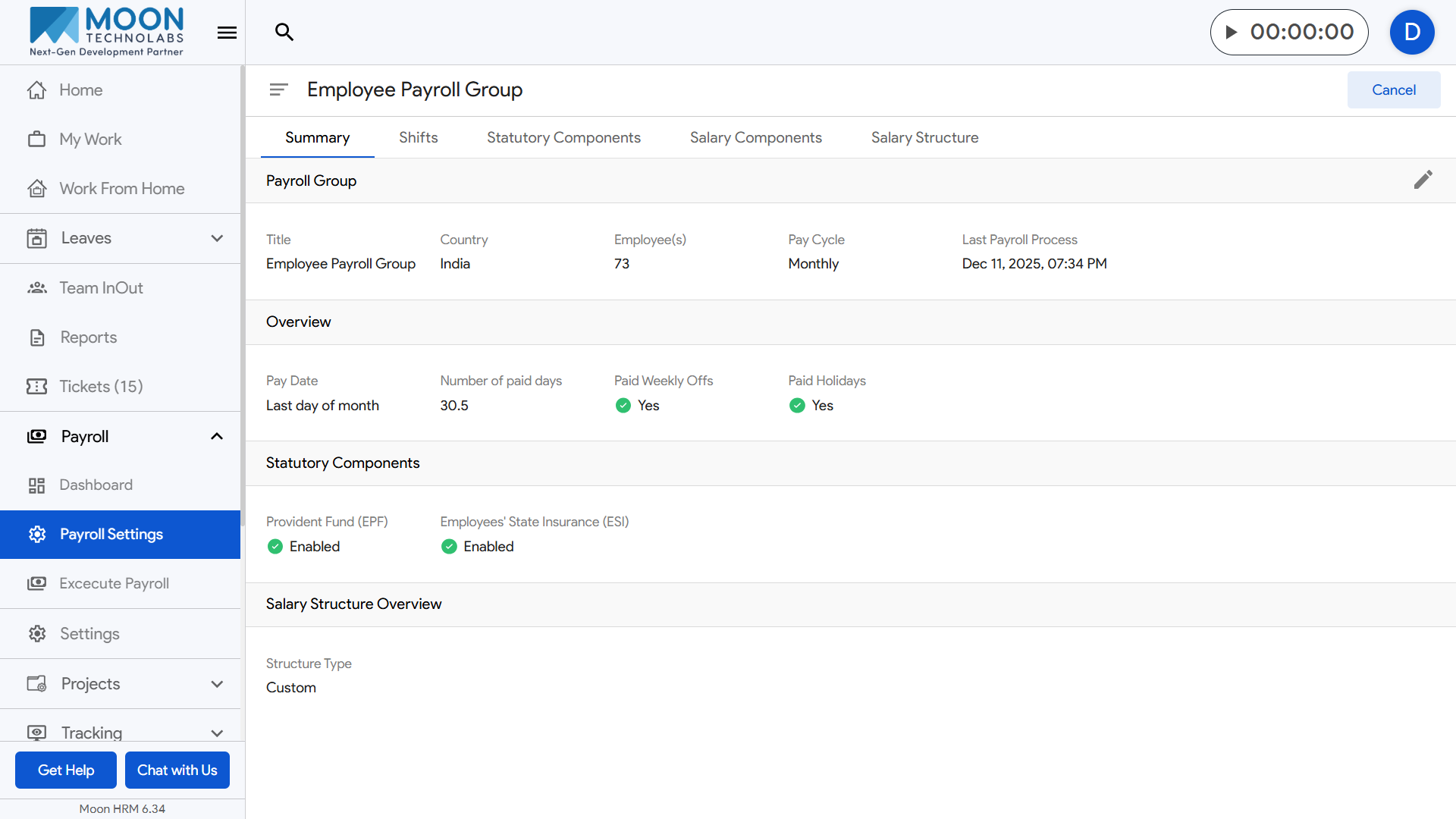Open Home from the sidebar
1456x819 pixels.
point(80,90)
